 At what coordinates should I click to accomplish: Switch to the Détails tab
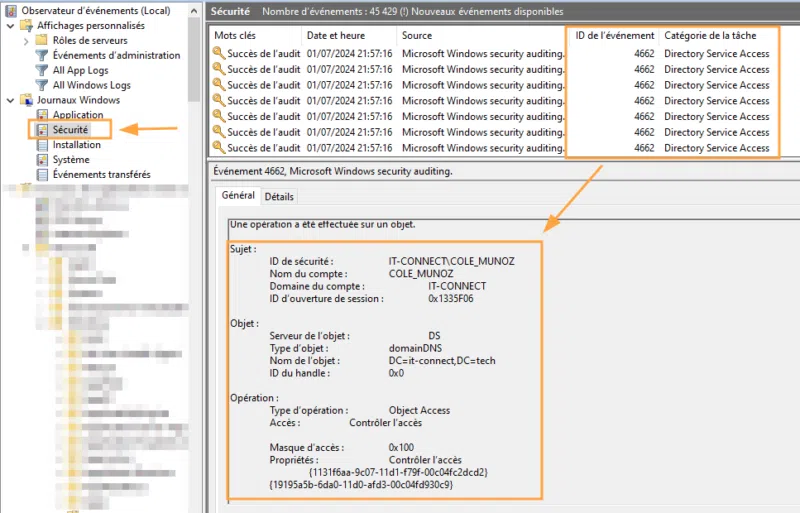pos(279,197)
